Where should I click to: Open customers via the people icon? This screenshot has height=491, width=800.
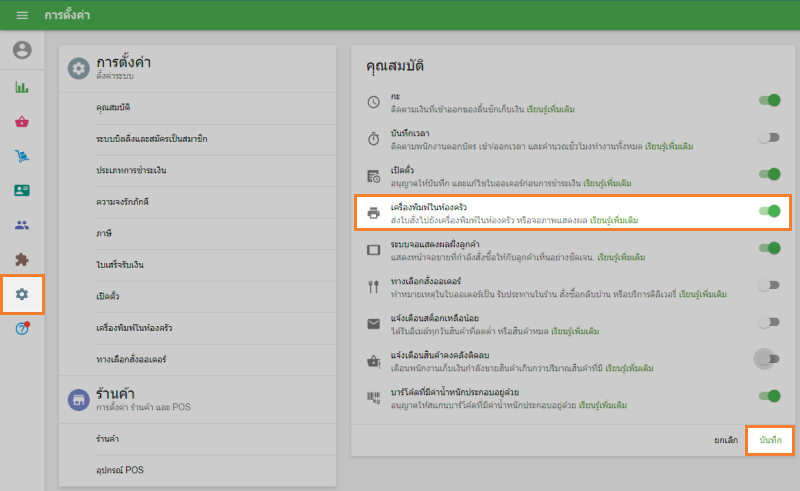point(22,225)
